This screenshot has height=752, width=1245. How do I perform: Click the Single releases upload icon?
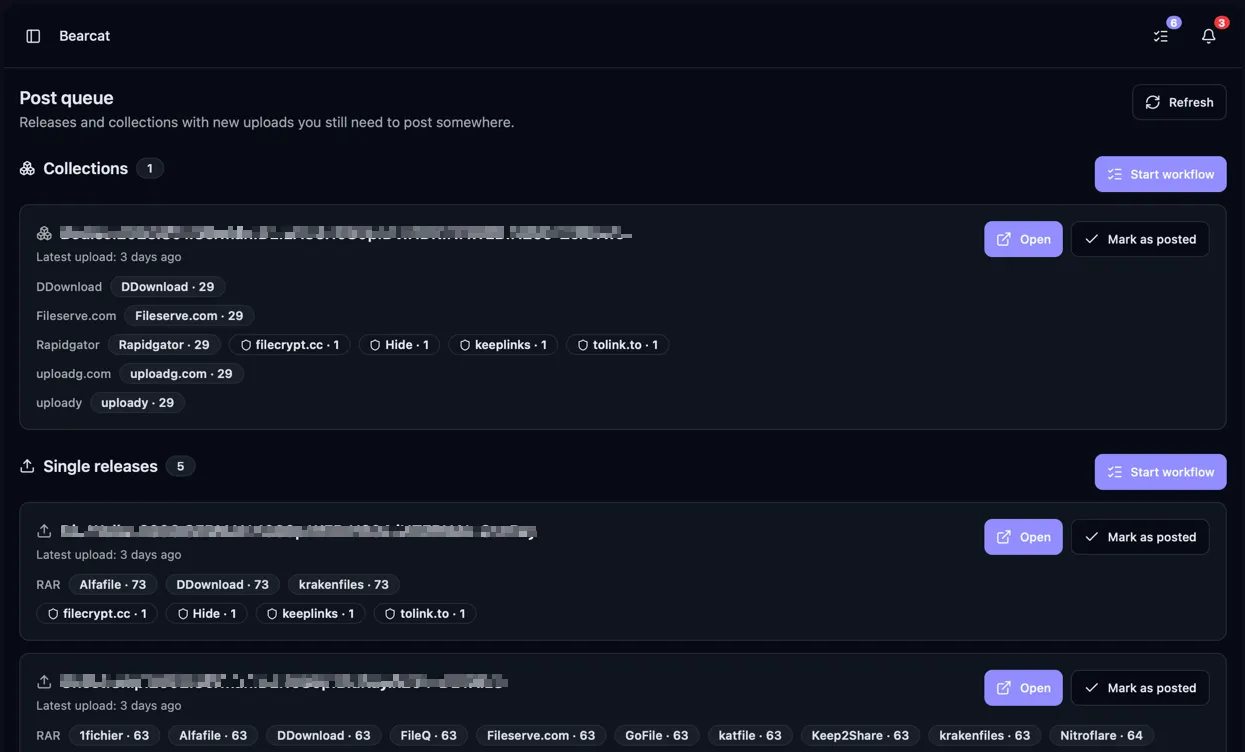pyautogui.click(x=27, y=466)
